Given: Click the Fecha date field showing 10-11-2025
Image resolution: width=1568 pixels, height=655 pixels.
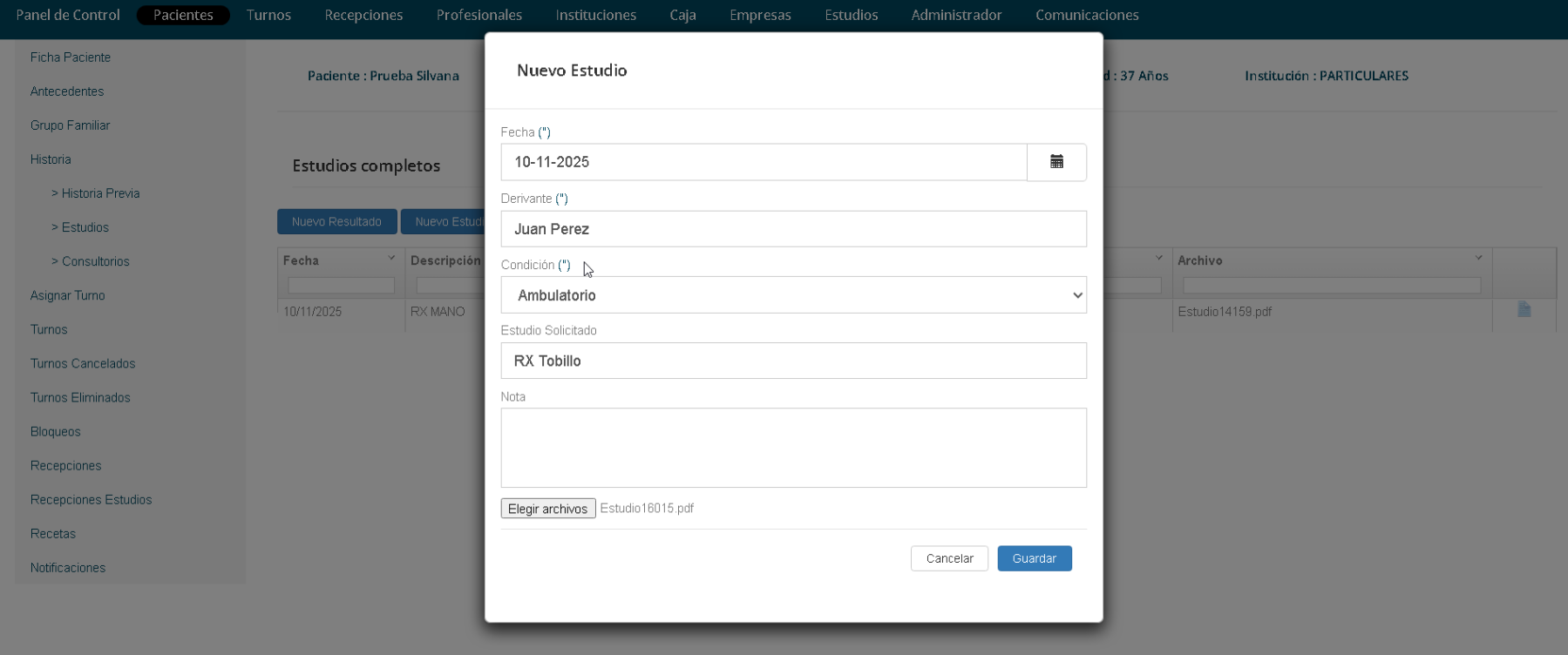Looking at the screenshot, I should [x=764, y=162].
